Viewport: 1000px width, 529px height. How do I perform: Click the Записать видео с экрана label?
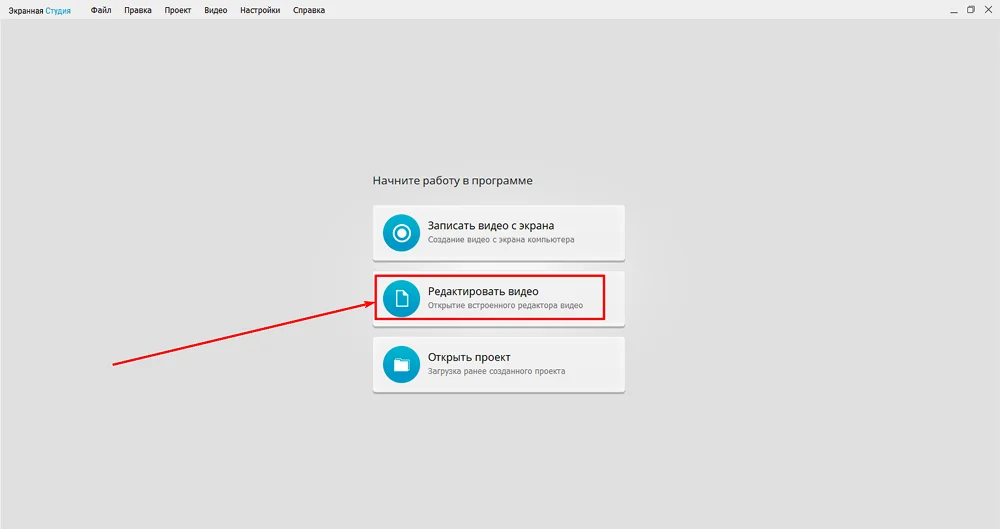click(x=490, y=225)
